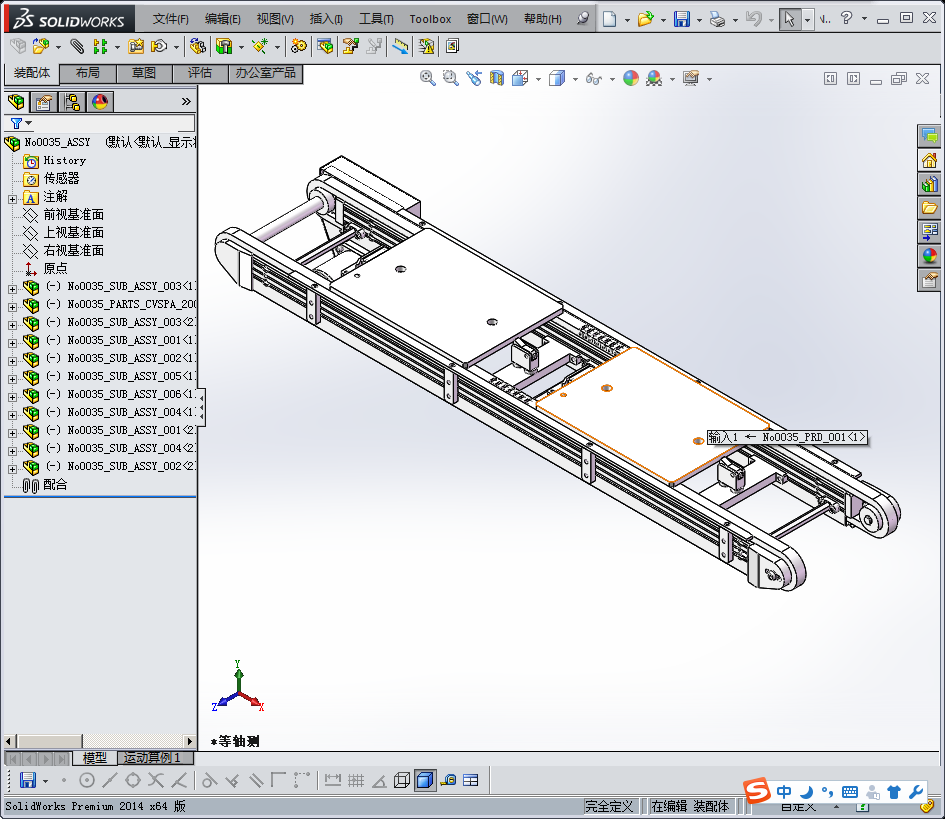The width and height of the screenshot is (945, 819).
Task: Toggle the grid display in bottom toolbar
Action: [356, 780]
